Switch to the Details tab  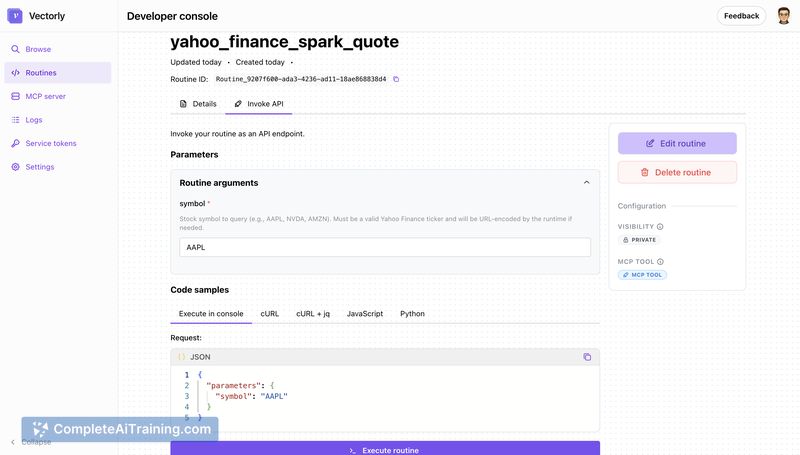pyautogui.click(x=198, y=104)
